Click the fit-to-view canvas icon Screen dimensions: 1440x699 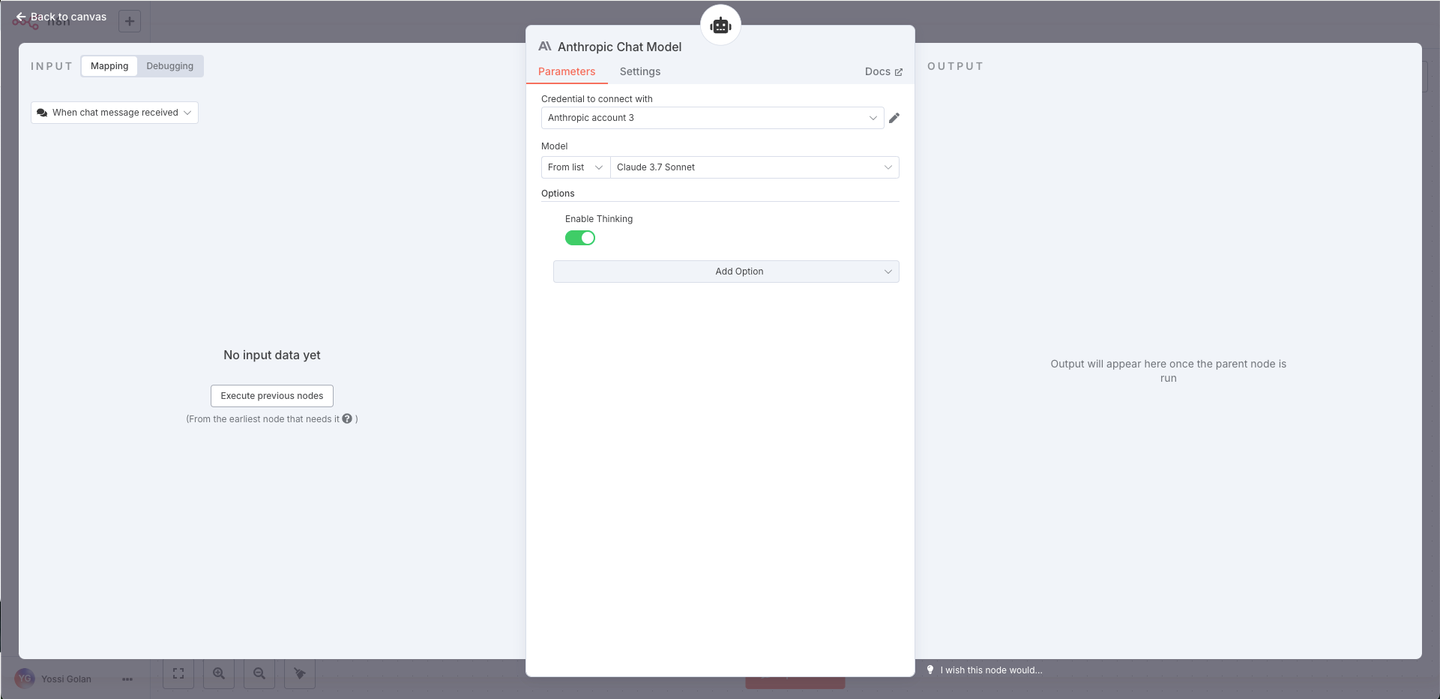[x=178, y=674]
